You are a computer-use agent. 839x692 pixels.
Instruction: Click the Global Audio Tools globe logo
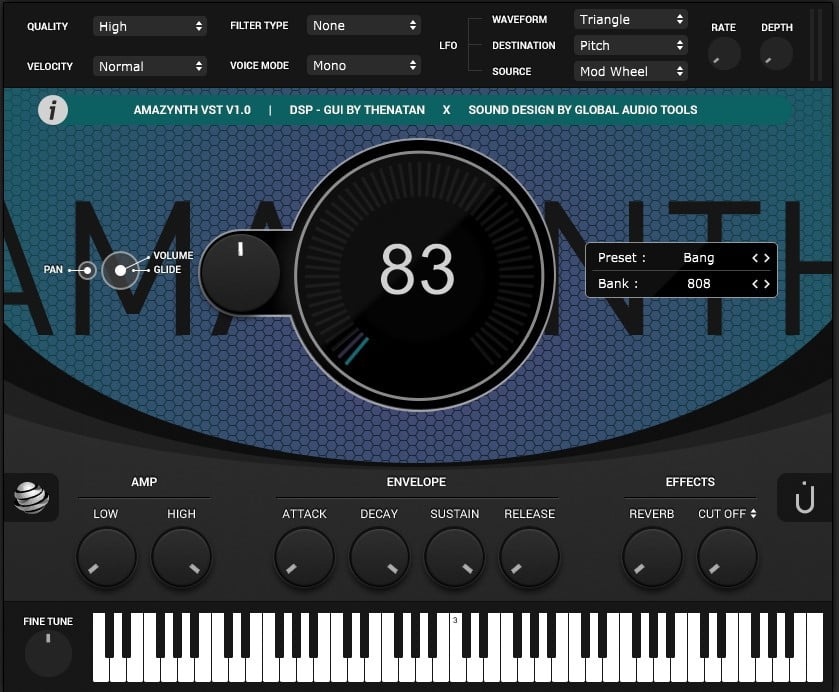pos(31,497)
